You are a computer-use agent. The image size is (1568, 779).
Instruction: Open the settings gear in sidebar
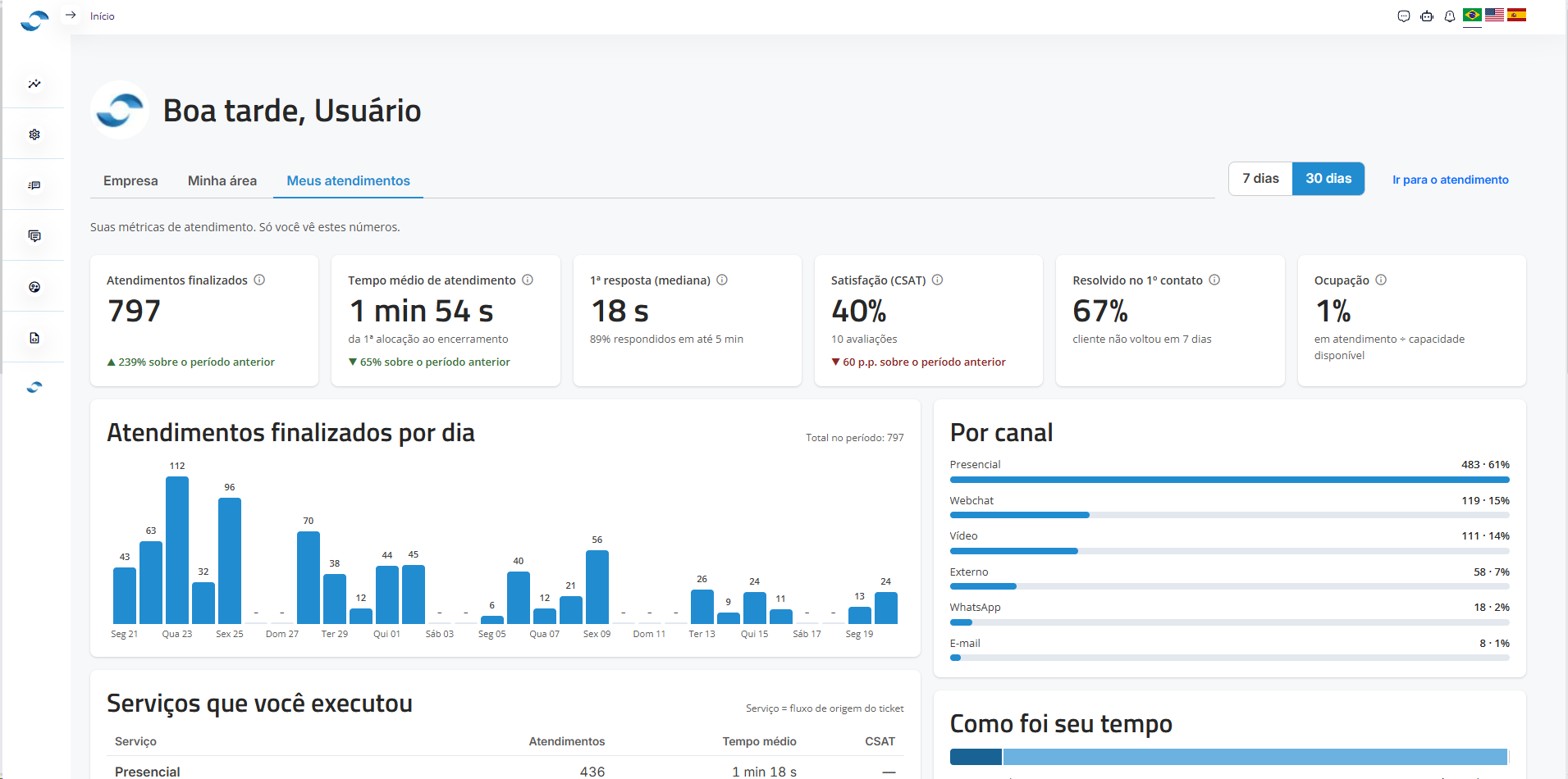34,134
